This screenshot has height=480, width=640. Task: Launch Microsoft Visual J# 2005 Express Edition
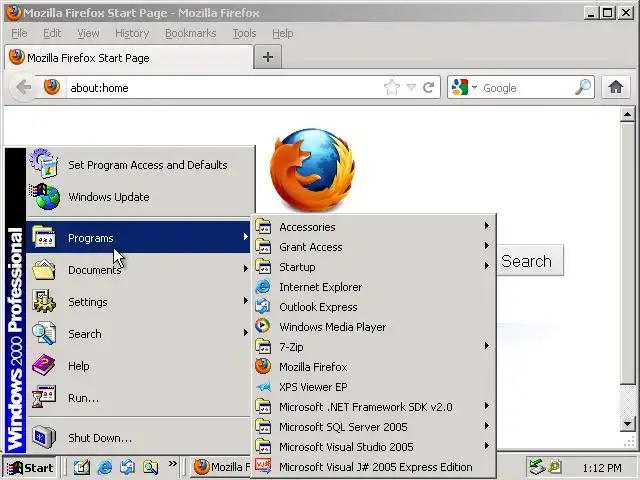pyautogui.click(x=373, y=467)
